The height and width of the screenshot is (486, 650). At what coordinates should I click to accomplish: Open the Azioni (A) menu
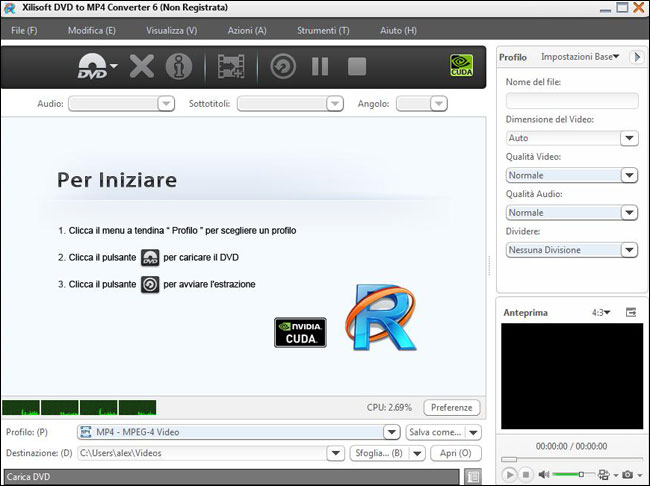[x=247, y=30]
